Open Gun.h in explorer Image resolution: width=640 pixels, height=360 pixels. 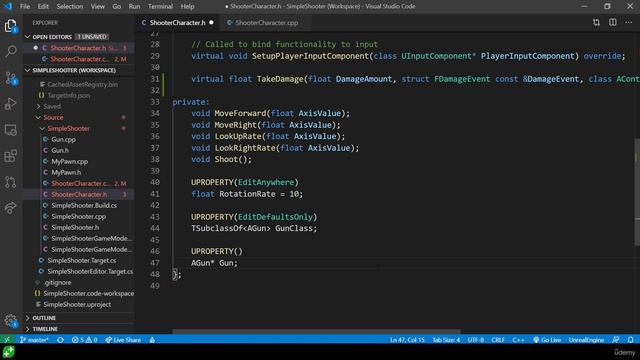pos(60,150)
